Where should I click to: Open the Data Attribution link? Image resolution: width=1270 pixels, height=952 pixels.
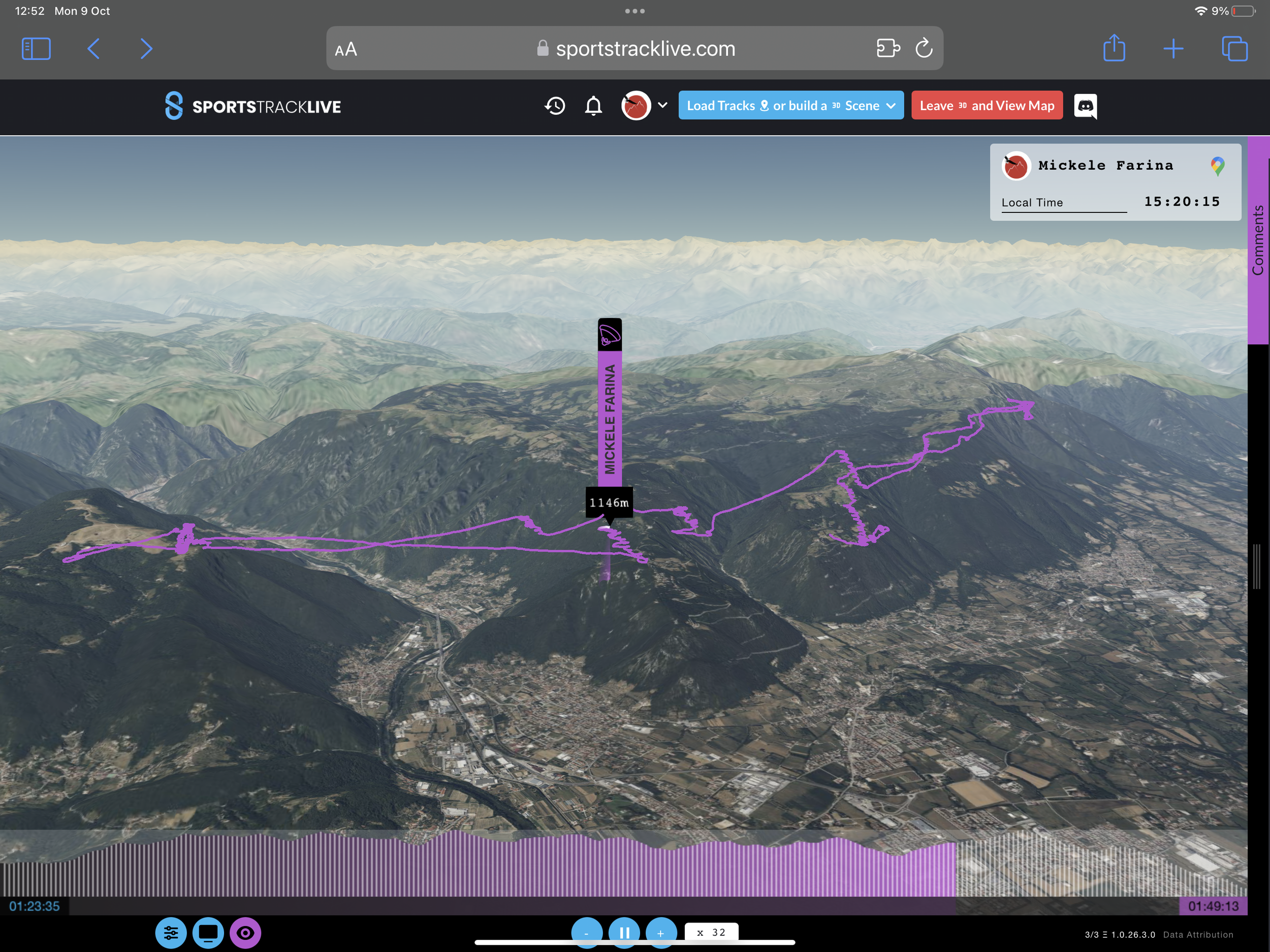tap(1198, 935)
